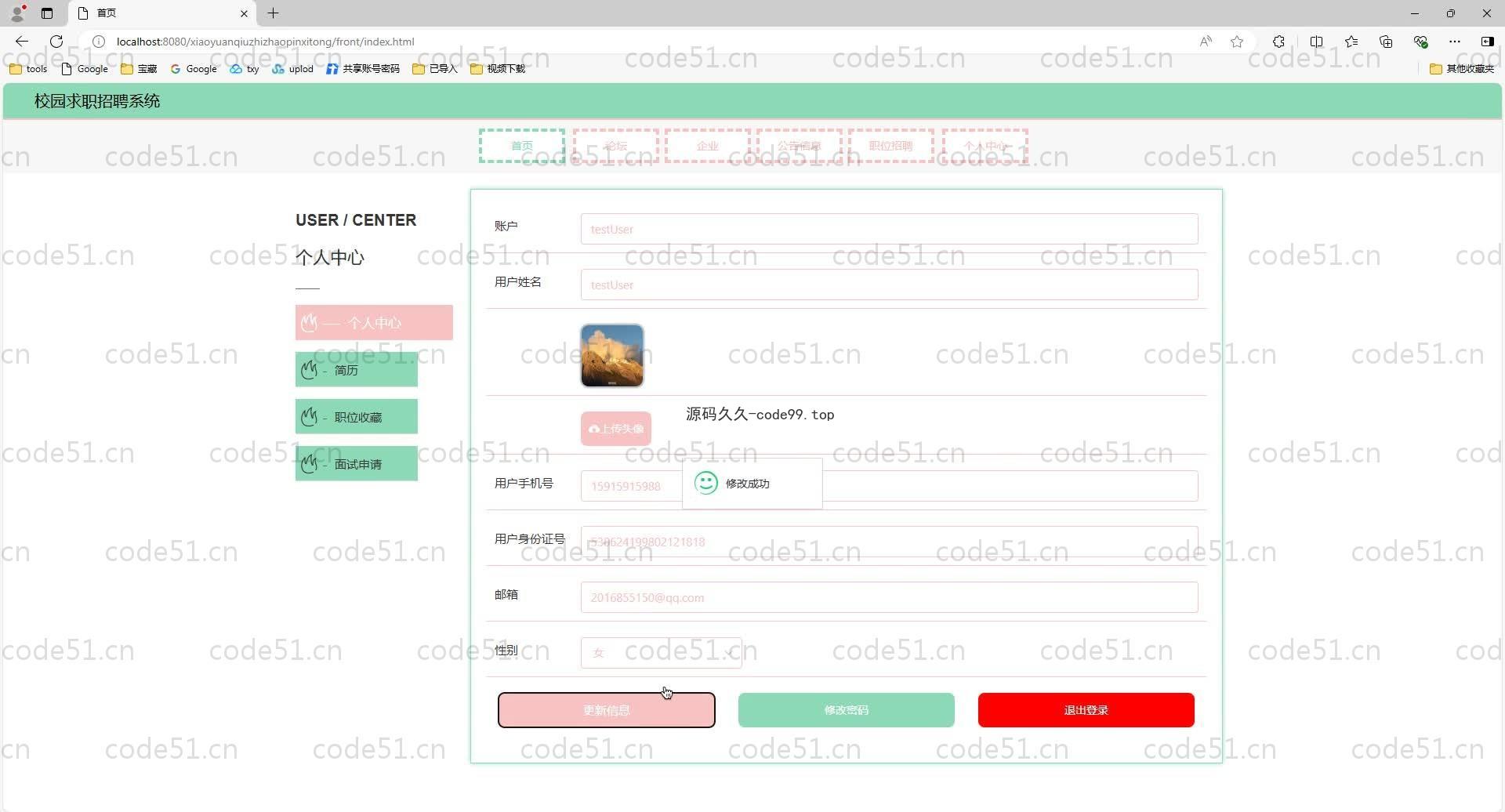Open the txy cloud bookmark
Screen dimensions: 1505x812
[x=245, y=69]
